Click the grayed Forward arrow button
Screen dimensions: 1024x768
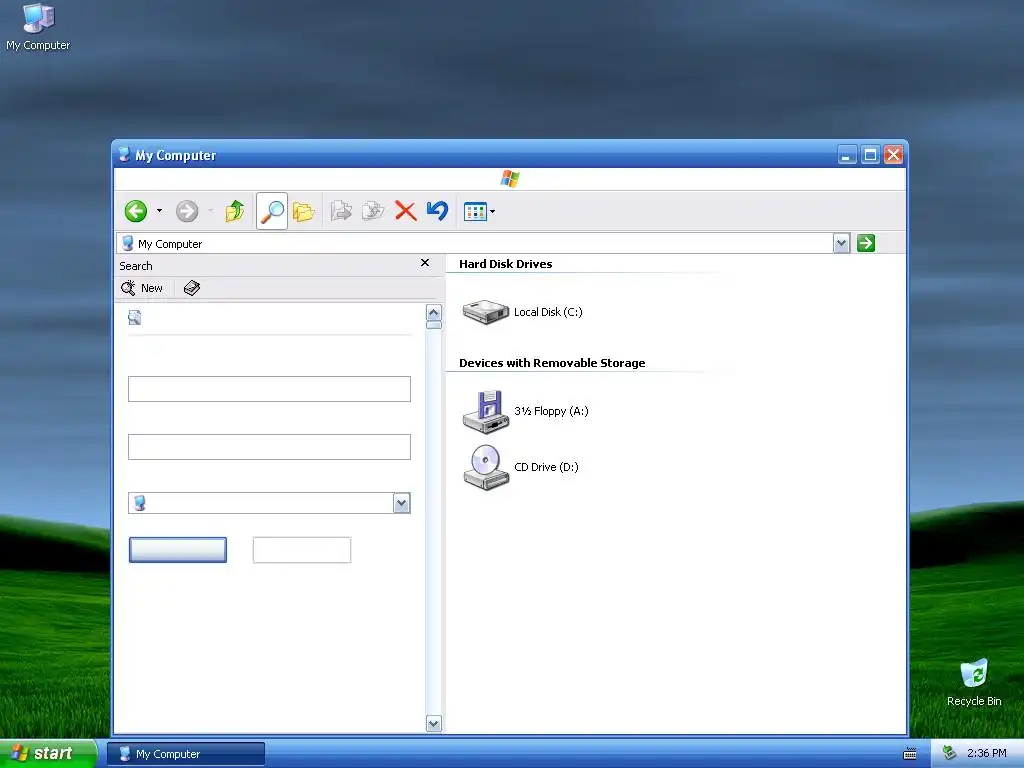pos(187,211)
